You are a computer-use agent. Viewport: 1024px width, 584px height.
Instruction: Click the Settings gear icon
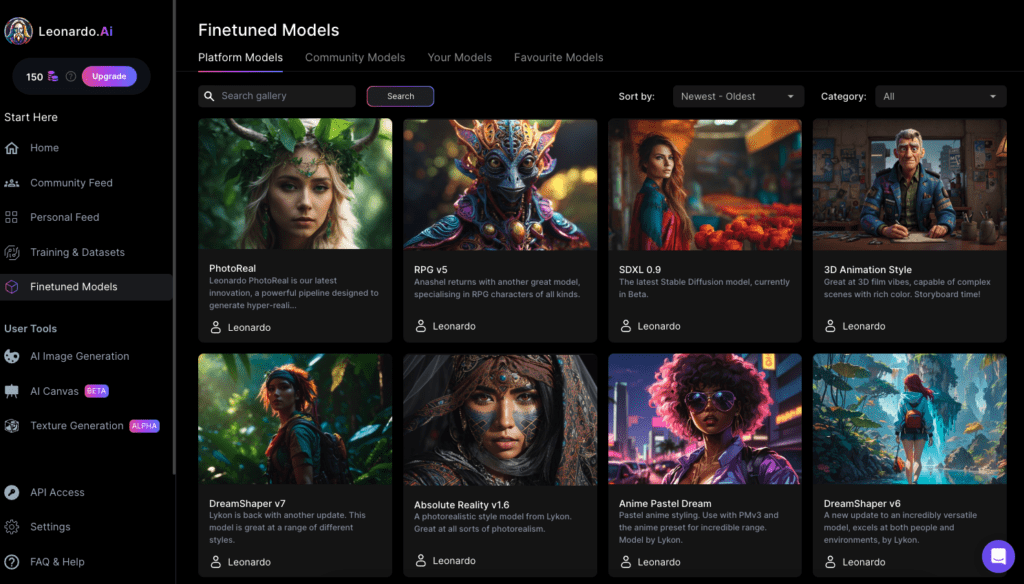12,527
